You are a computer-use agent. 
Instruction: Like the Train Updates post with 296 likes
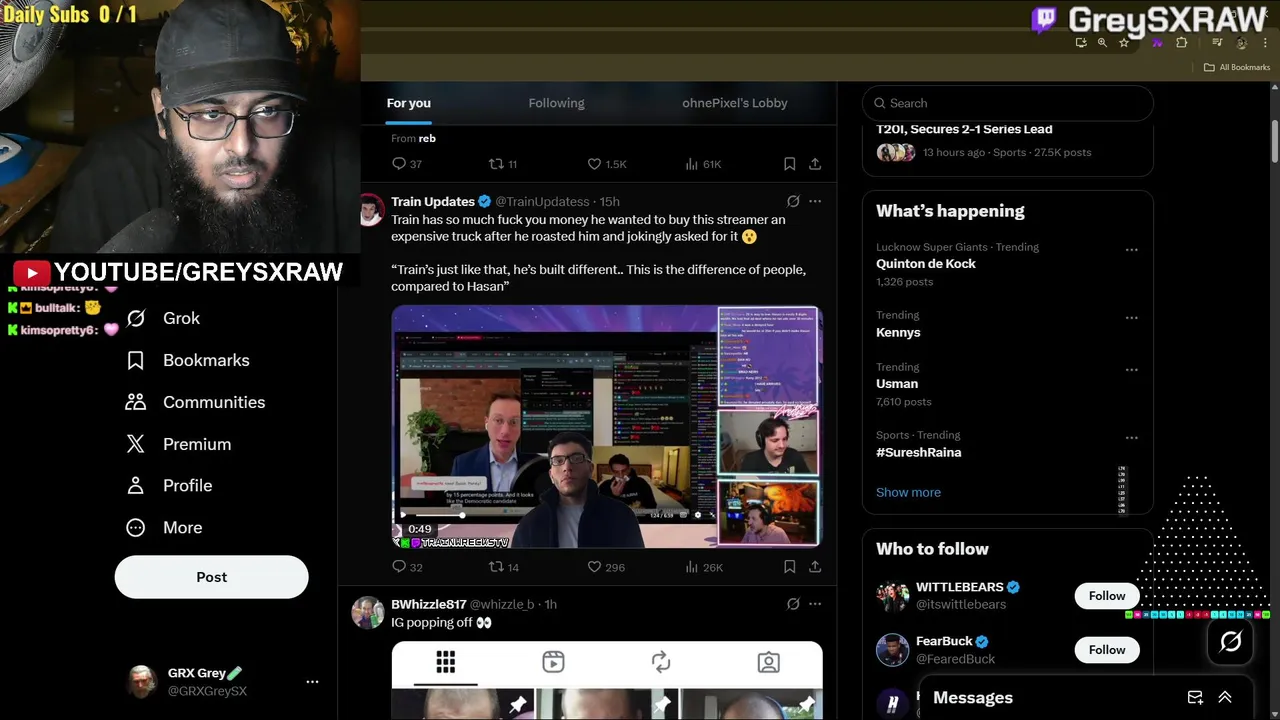tap(605, 567)
